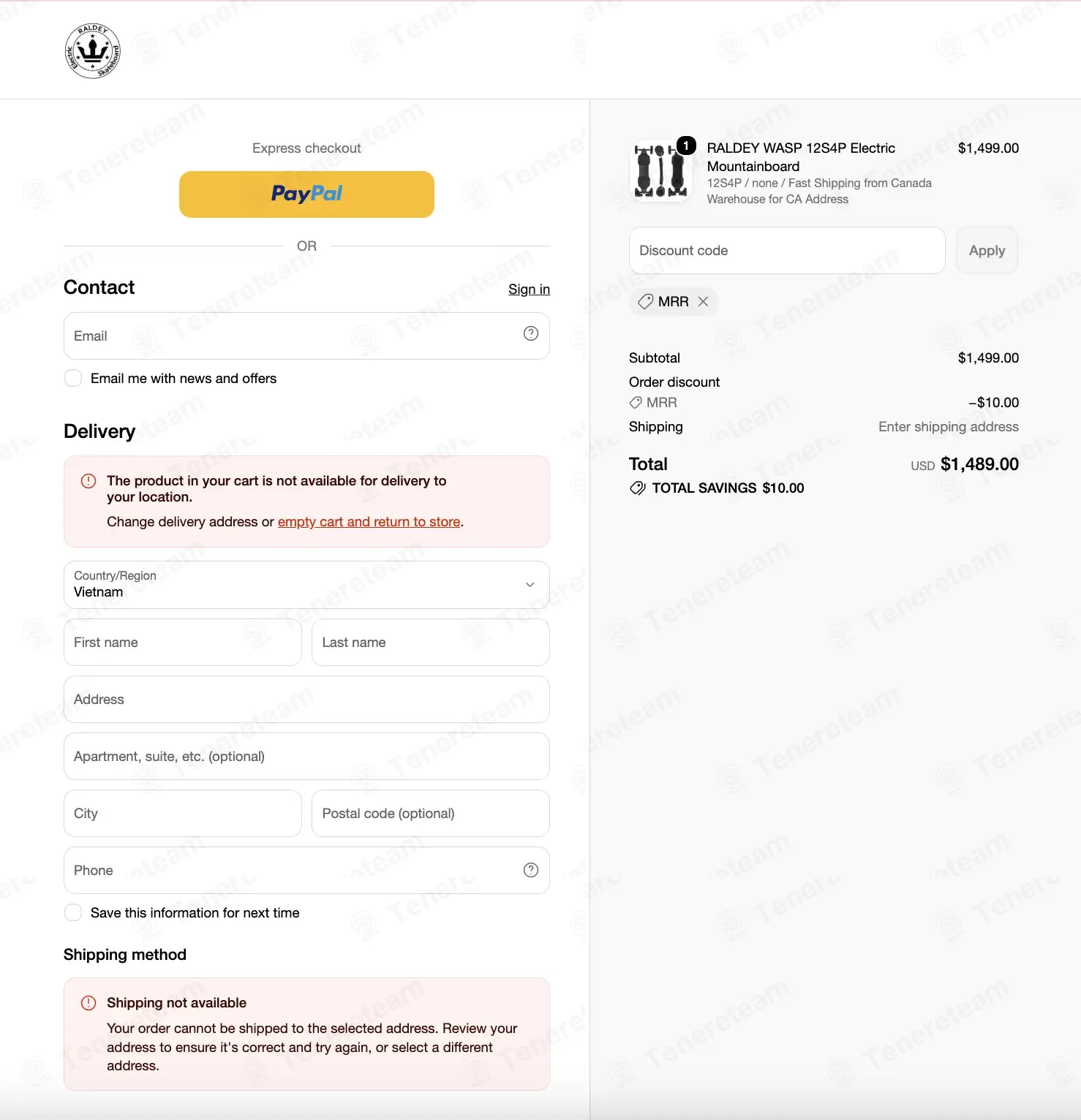Click the Apply discount button
The image size is (1081, 1120).
[x=987, y=251]
